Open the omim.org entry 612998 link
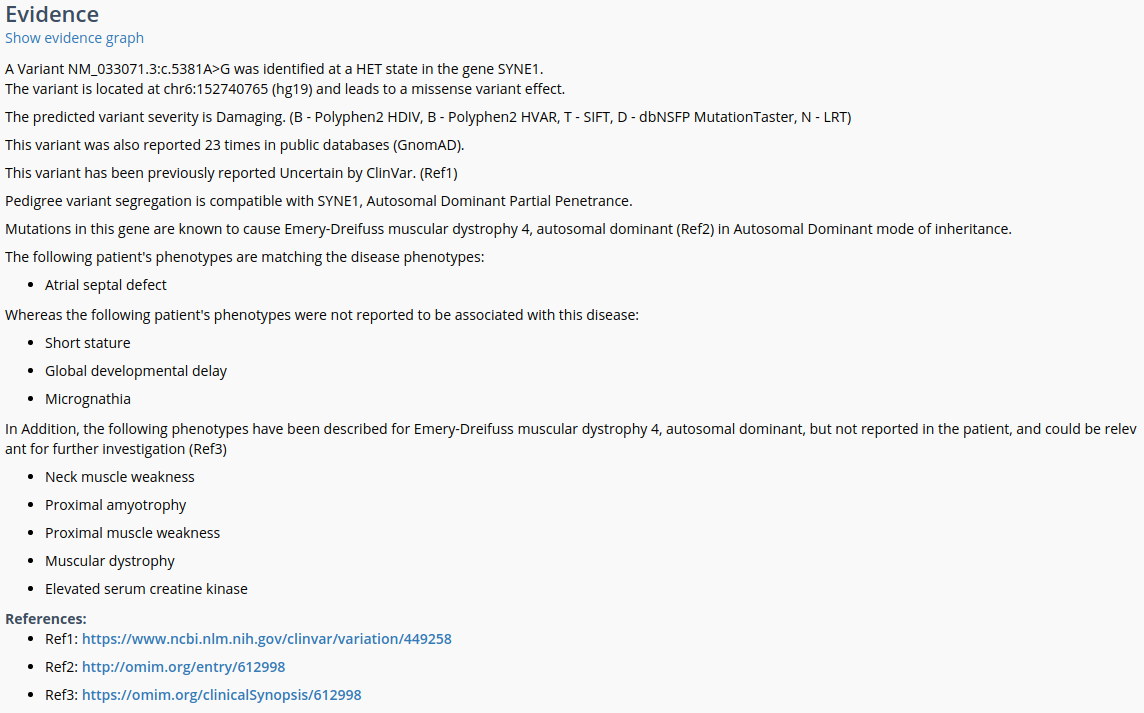 (183, 667)
